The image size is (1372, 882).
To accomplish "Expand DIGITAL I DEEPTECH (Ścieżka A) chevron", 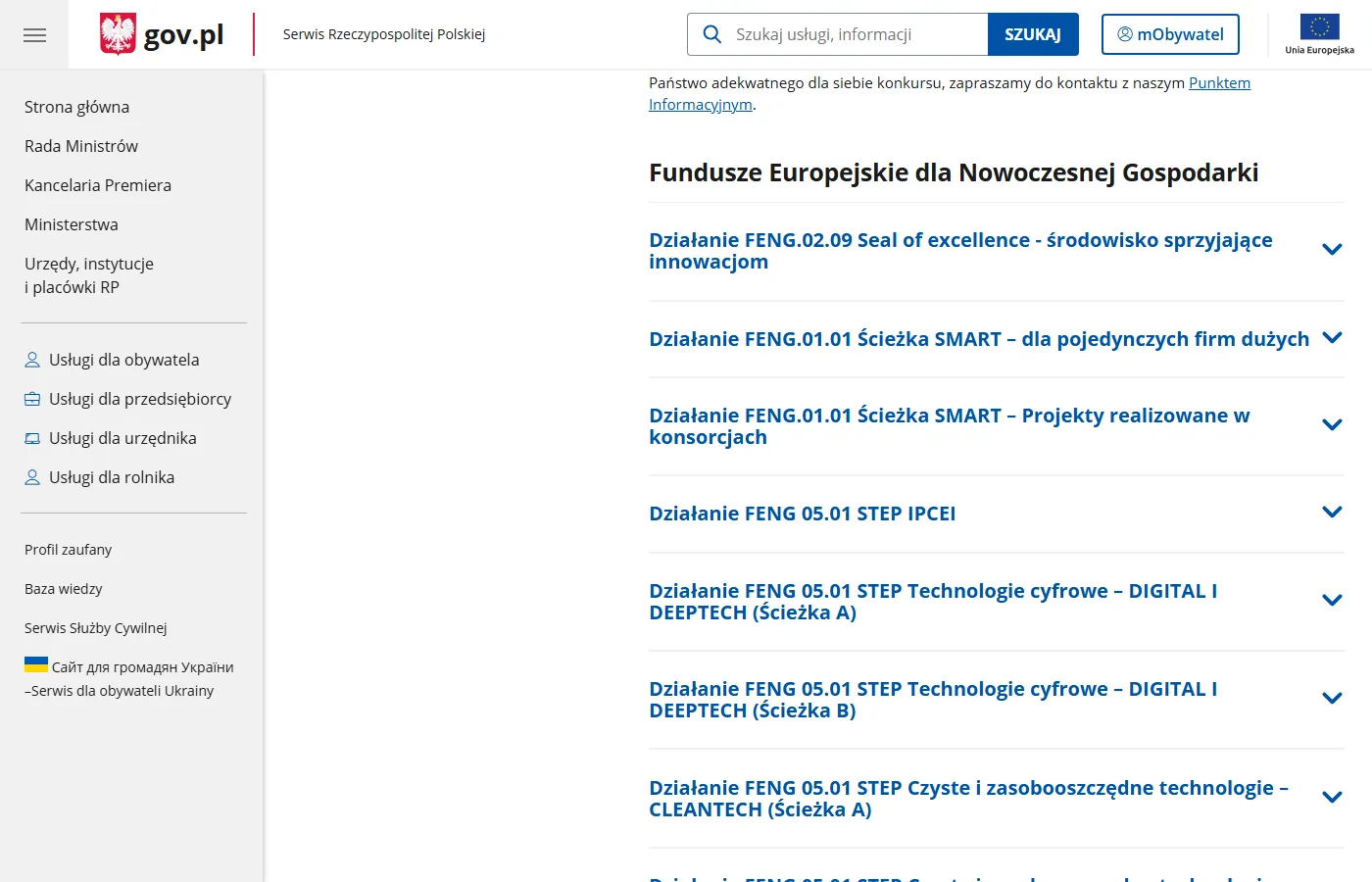I will pyautogui.click(x=1332, y=600).
